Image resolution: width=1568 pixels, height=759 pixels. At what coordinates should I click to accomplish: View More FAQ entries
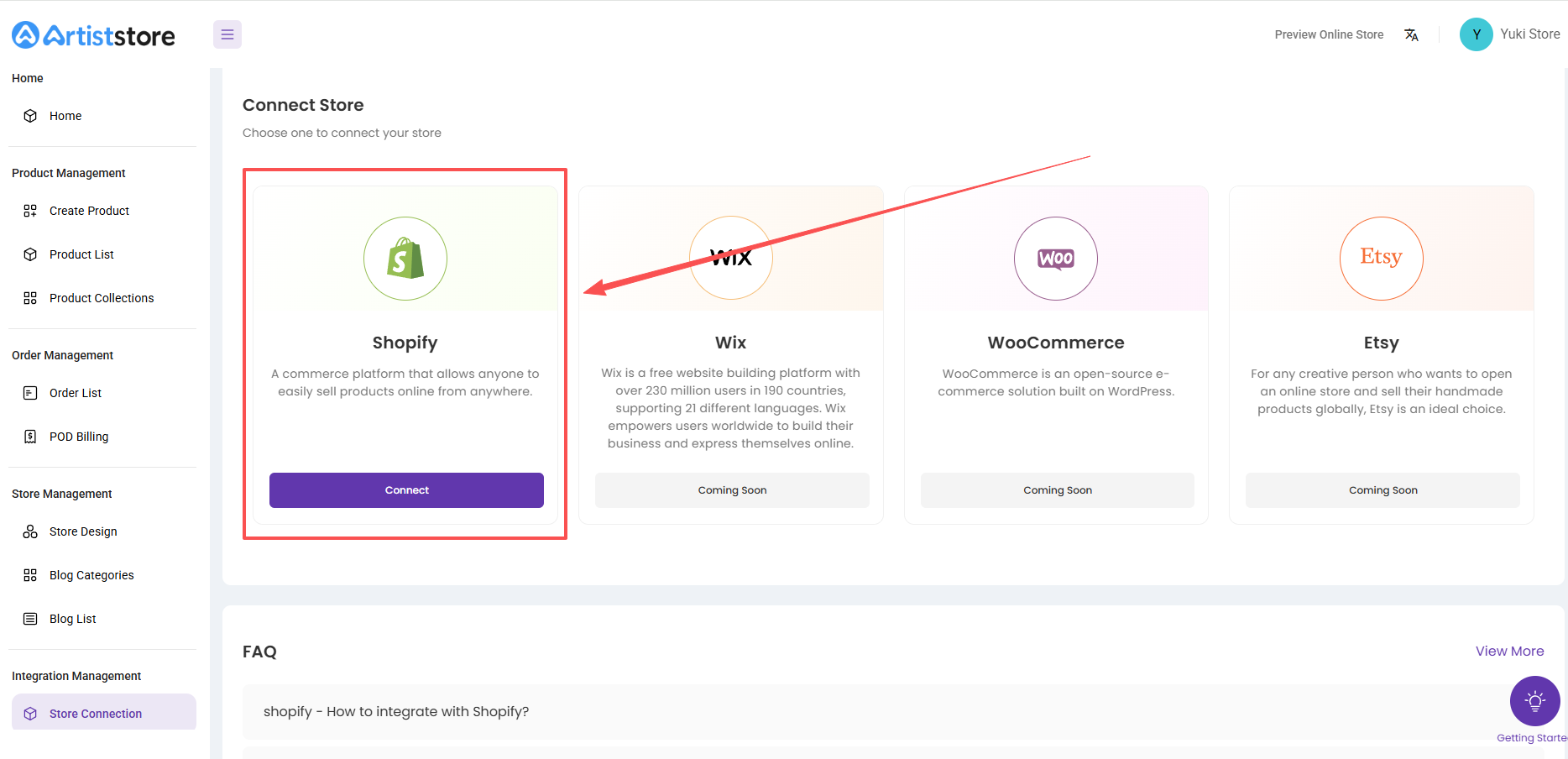[1509, 651]
